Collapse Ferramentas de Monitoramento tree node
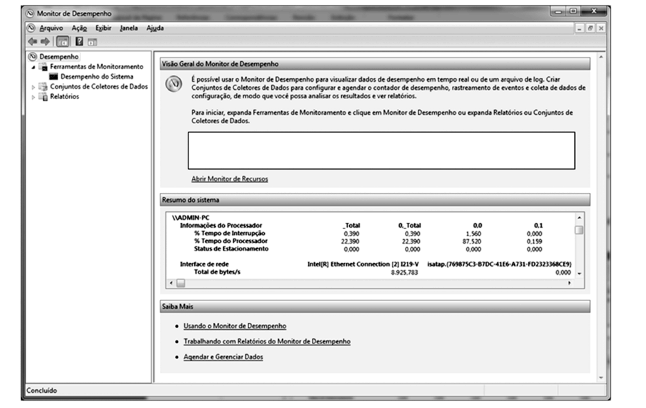 tap(33, 67)
